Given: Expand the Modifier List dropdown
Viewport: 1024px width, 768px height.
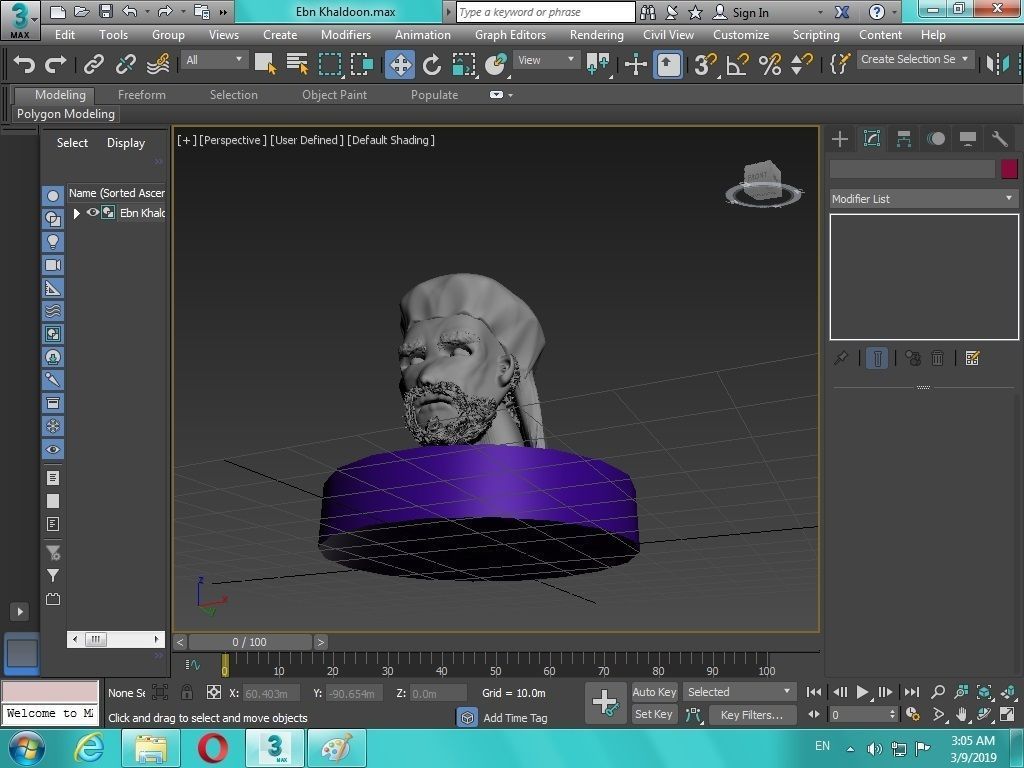Looking at the screenshot, I should 923,199.
